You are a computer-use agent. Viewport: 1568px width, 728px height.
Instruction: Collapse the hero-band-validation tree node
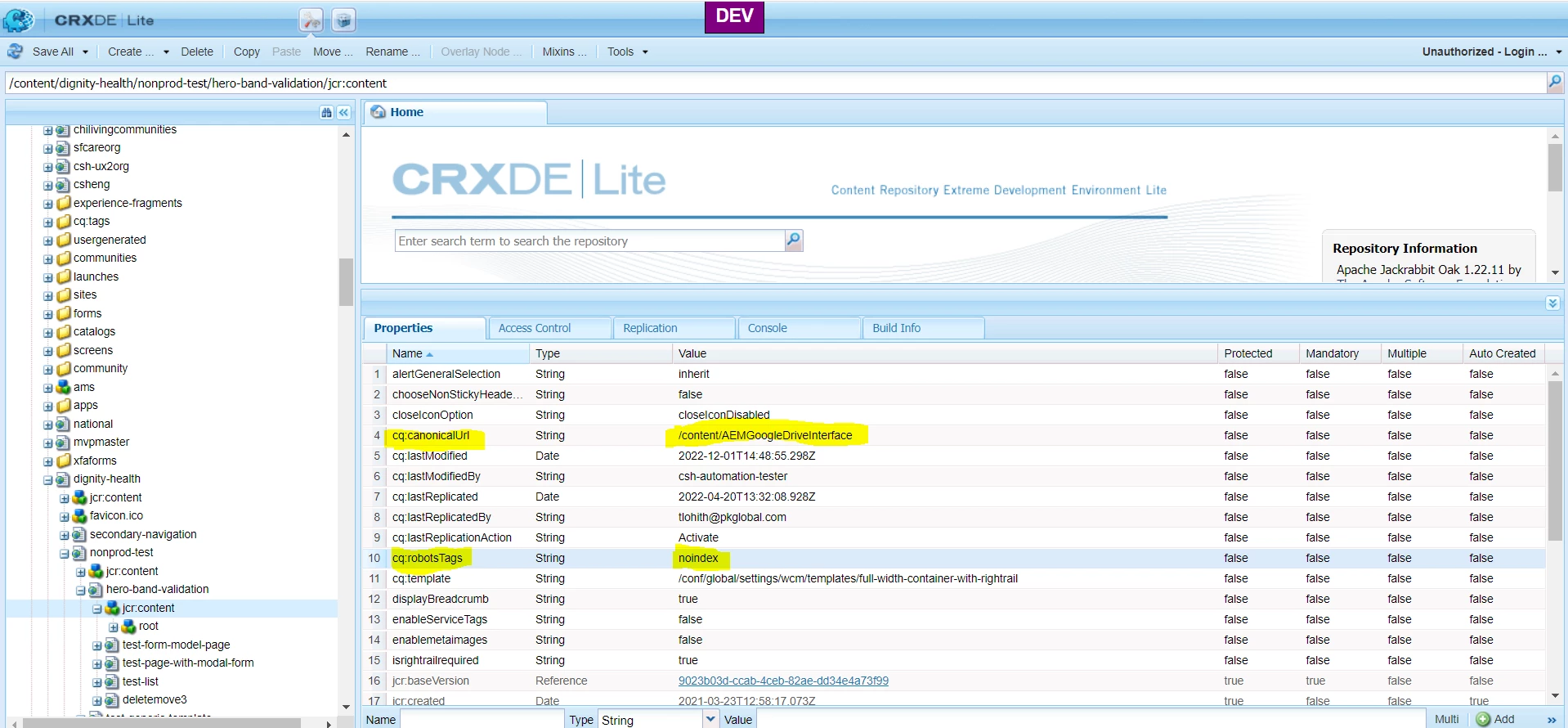pyautogui.click(x=81, y=591)
